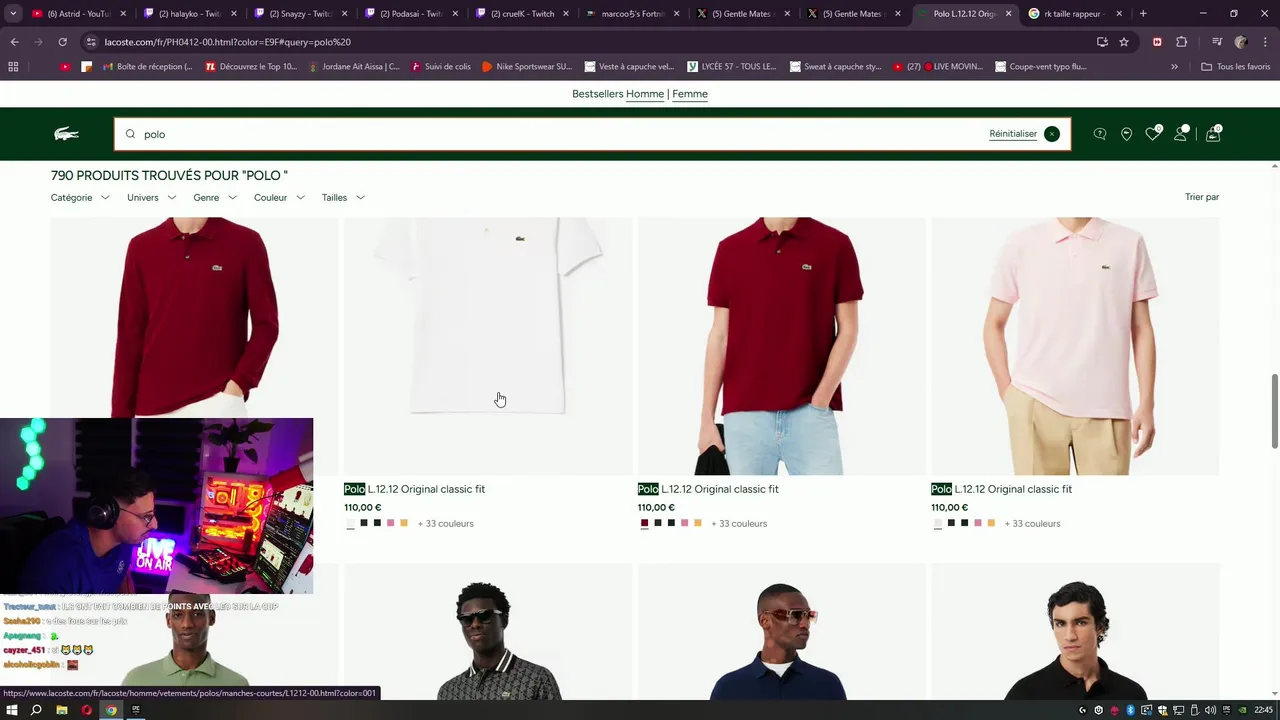
Task: Select the burgundy swatch under the short-sleeve burgundy polo
Action: coord(644,523)
